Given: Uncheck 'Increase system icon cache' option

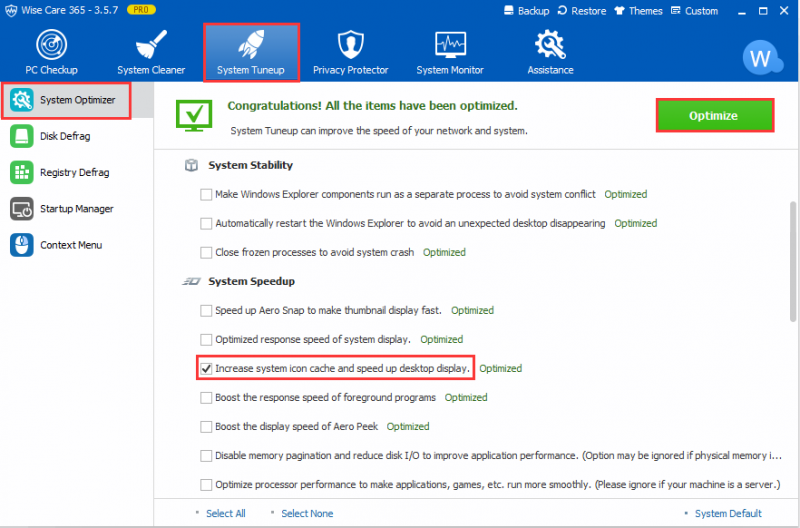Looking at the screenshot, I should point(206,369).
